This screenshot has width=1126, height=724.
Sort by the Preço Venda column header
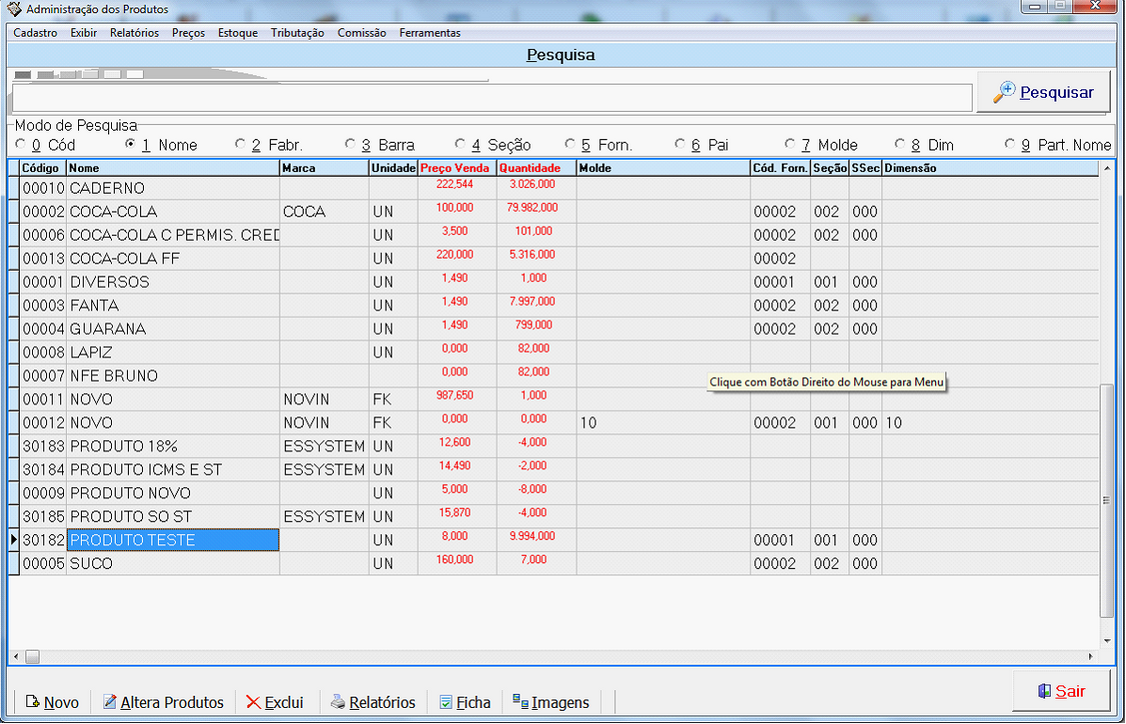point(456,168)
